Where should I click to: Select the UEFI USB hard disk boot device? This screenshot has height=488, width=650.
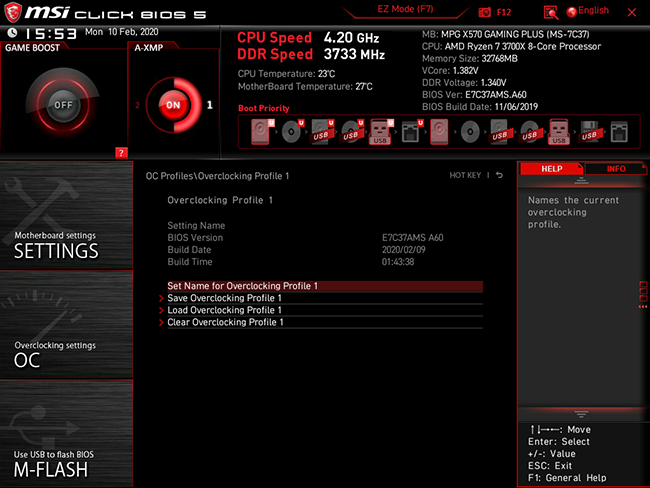(322, 132)
